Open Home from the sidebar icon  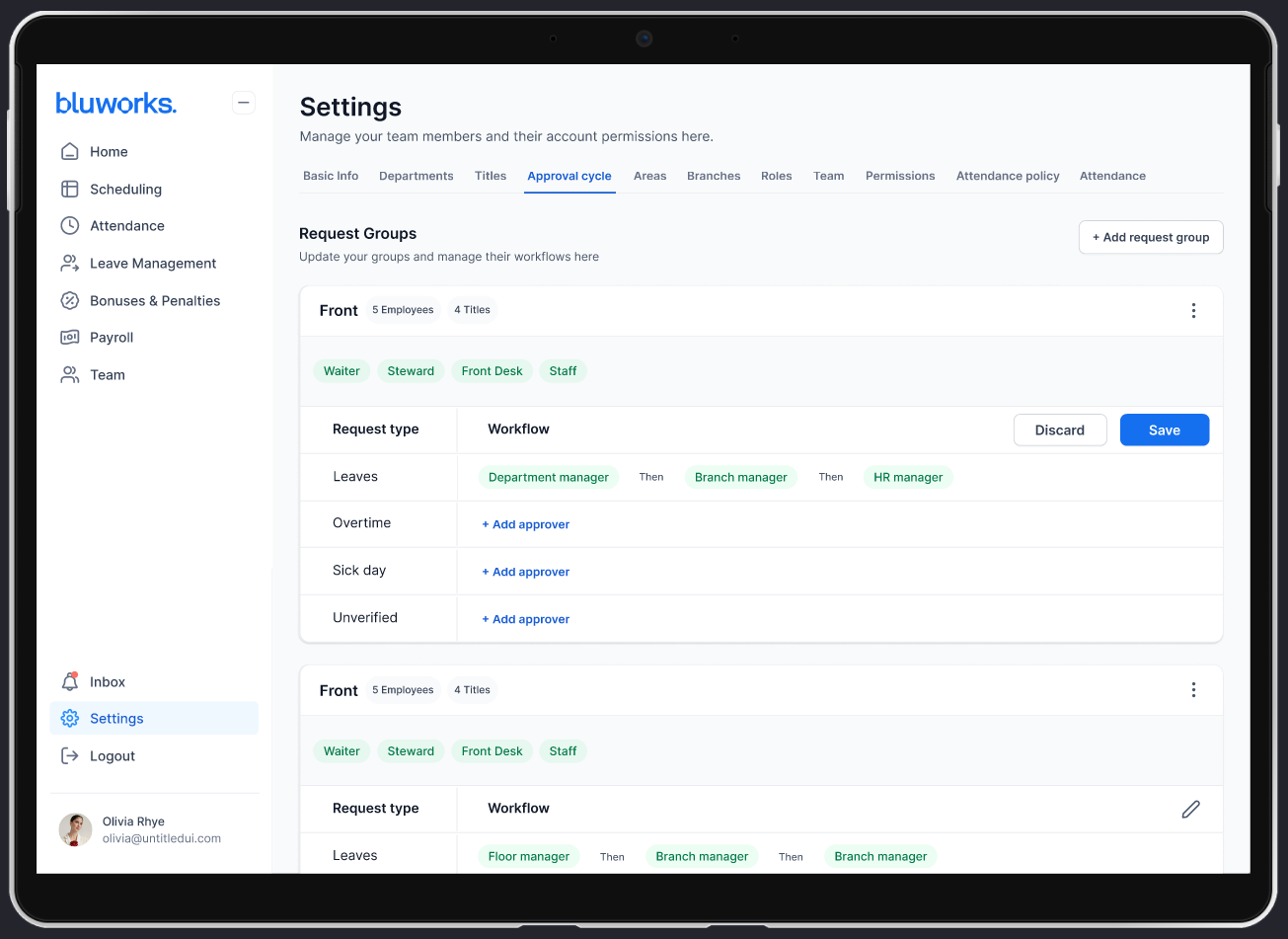click(x=70, y=152)
